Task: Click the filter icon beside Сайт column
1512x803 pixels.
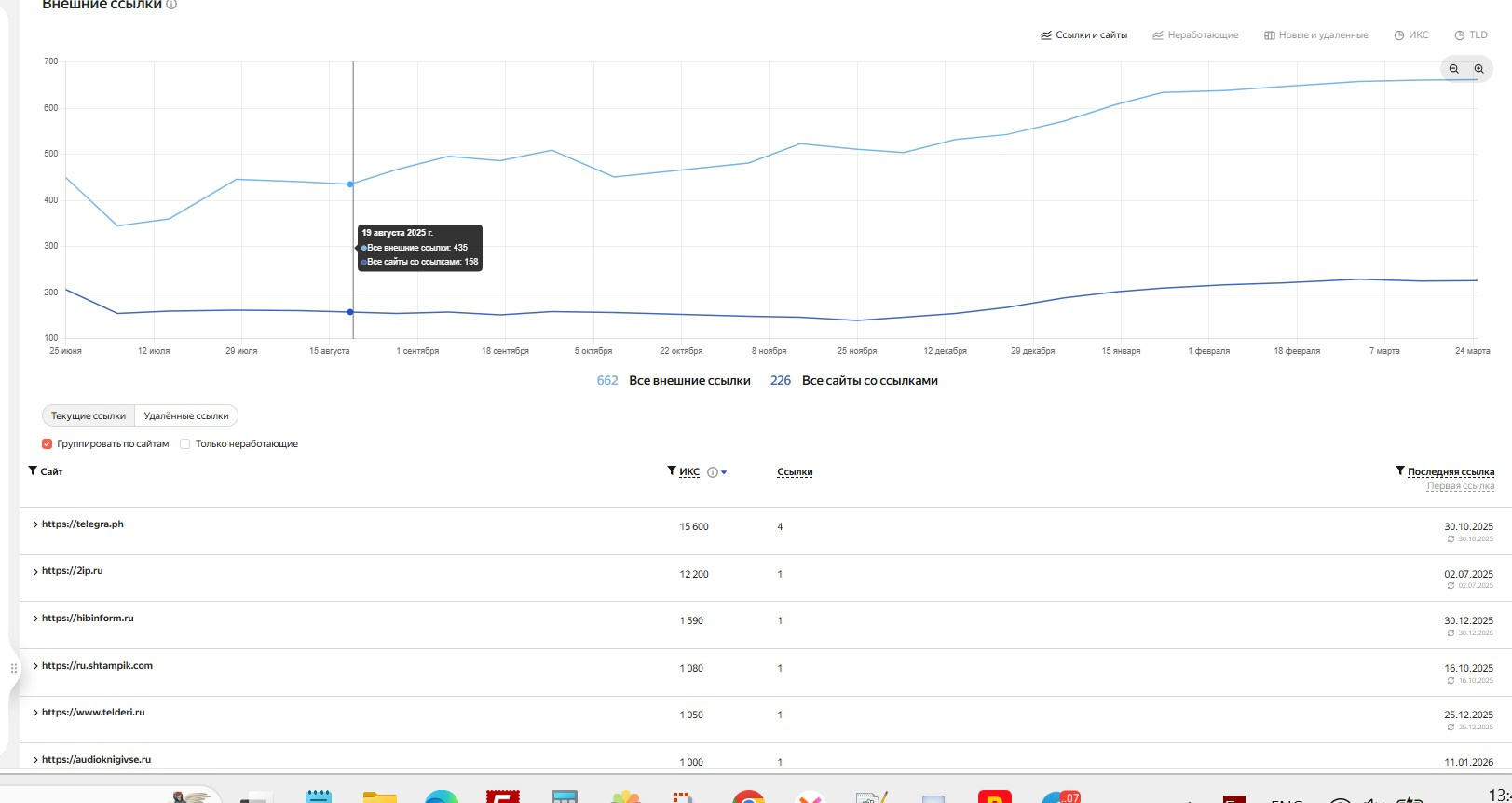Action: (x=33, y=471)
